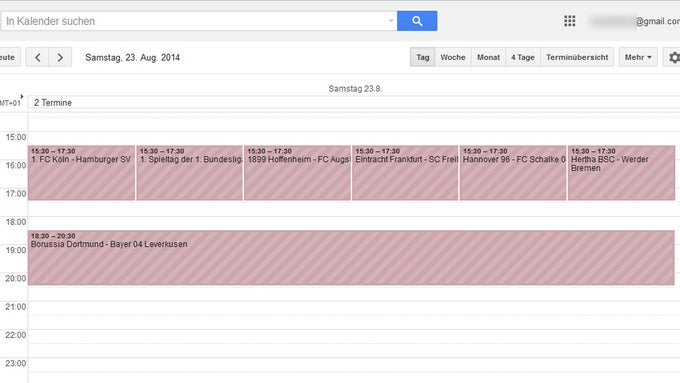Open Hertha BSC - Werder Bremen event
The image size is (680, 383).
621,173
